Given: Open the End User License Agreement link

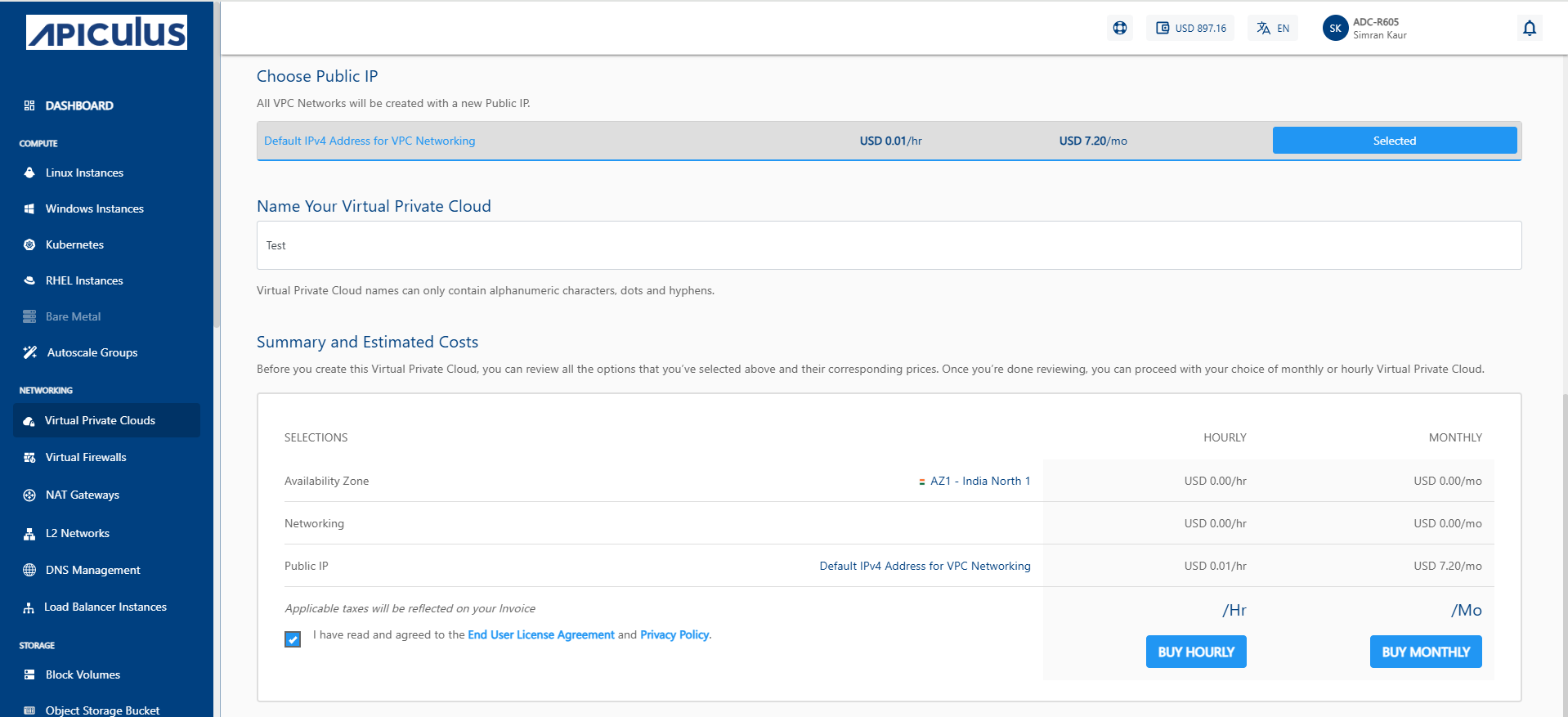Looking at the screenshot, I should tap(540, 634).
